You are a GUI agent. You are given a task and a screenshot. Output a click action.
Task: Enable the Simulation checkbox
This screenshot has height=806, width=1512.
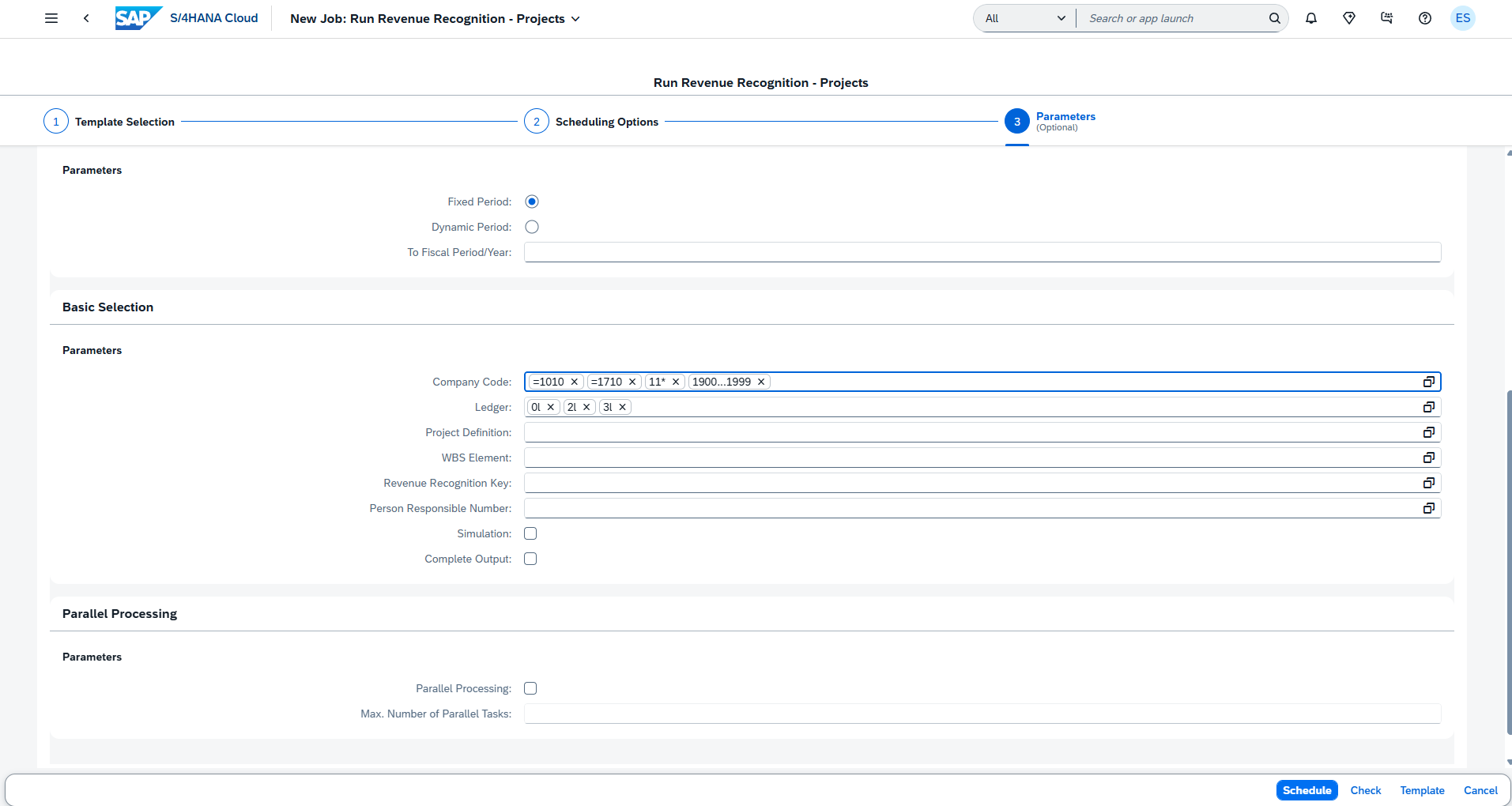point(530,533)
